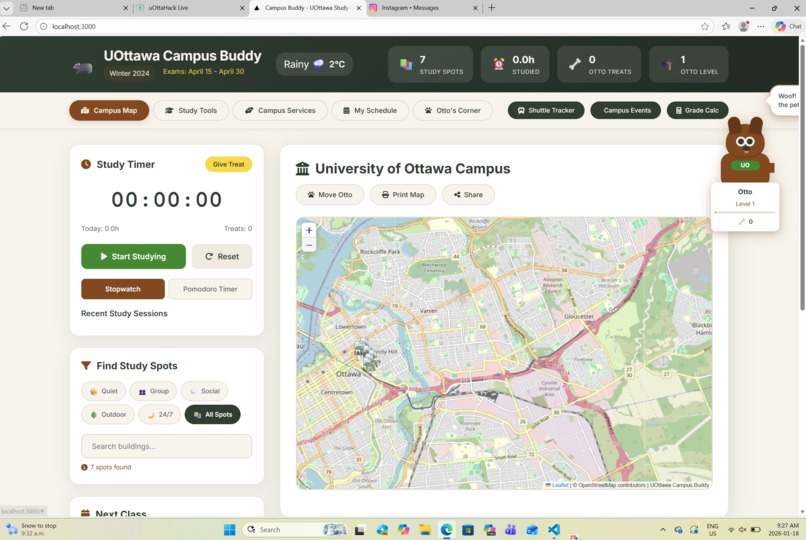This screenshot has width=806, height=540.
Task: Click the Study Spots stat card
Action: coord(430,64)
